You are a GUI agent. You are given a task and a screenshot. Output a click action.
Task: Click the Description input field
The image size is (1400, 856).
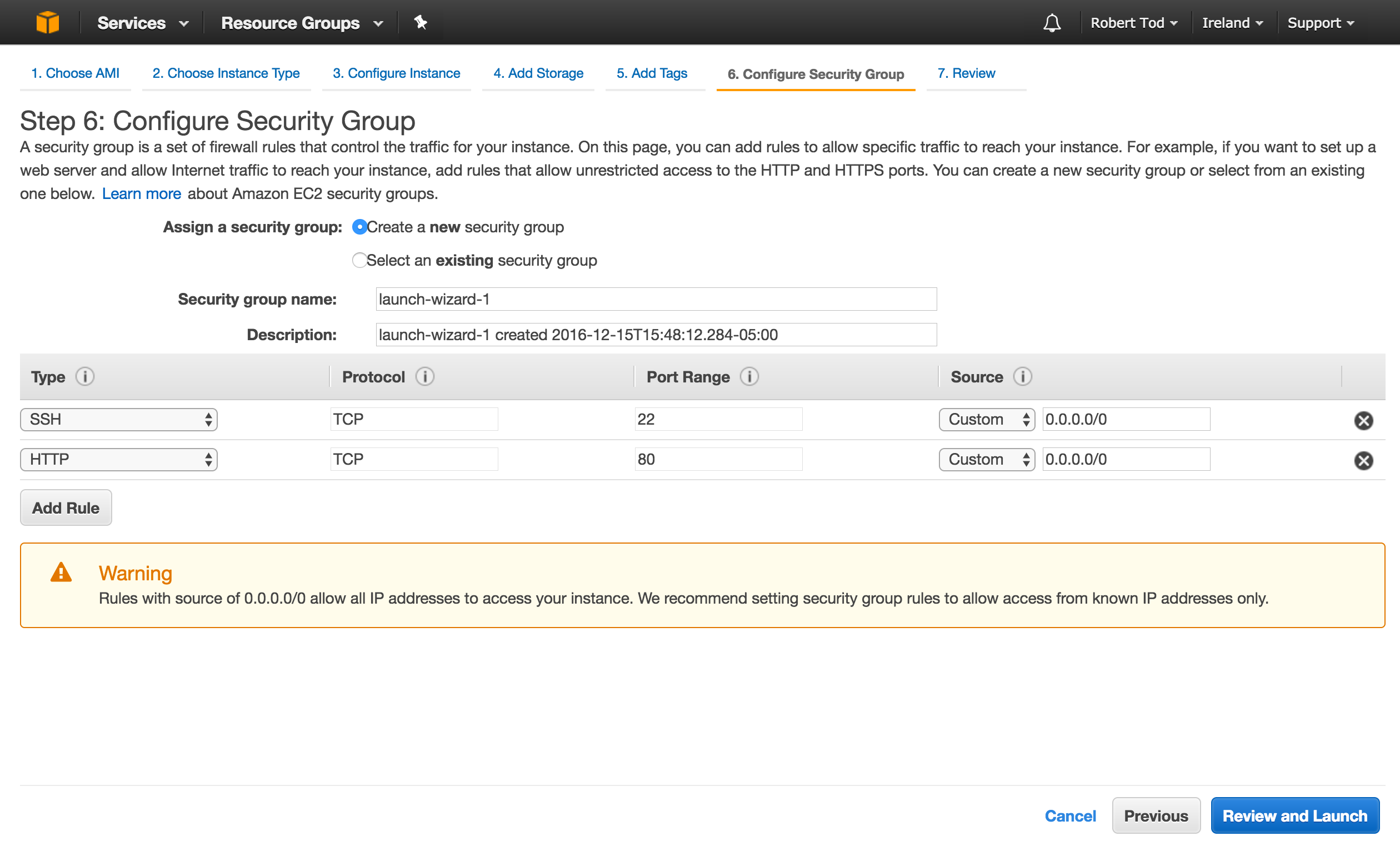656,335
